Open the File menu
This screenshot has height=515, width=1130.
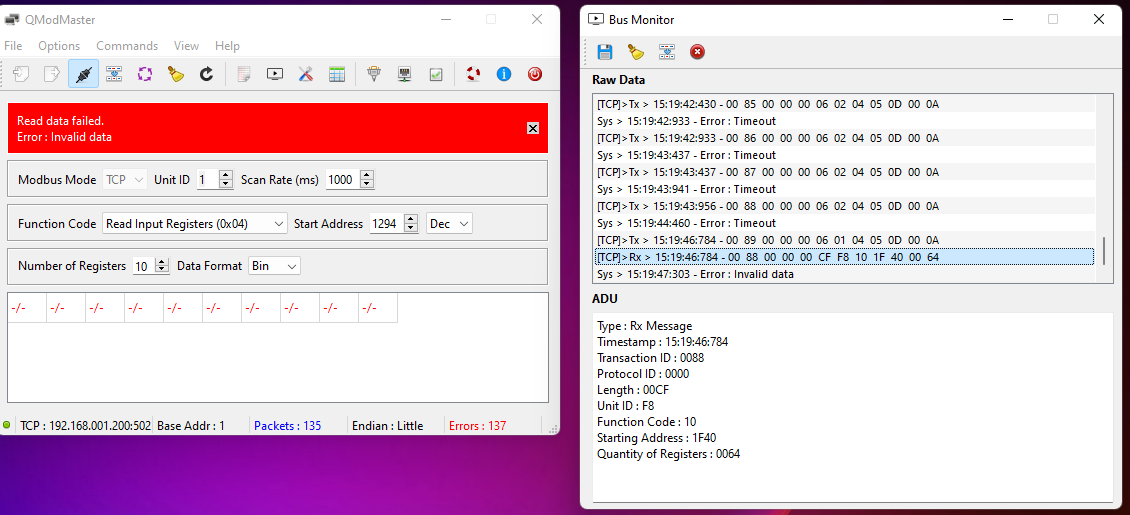[13, 45]
